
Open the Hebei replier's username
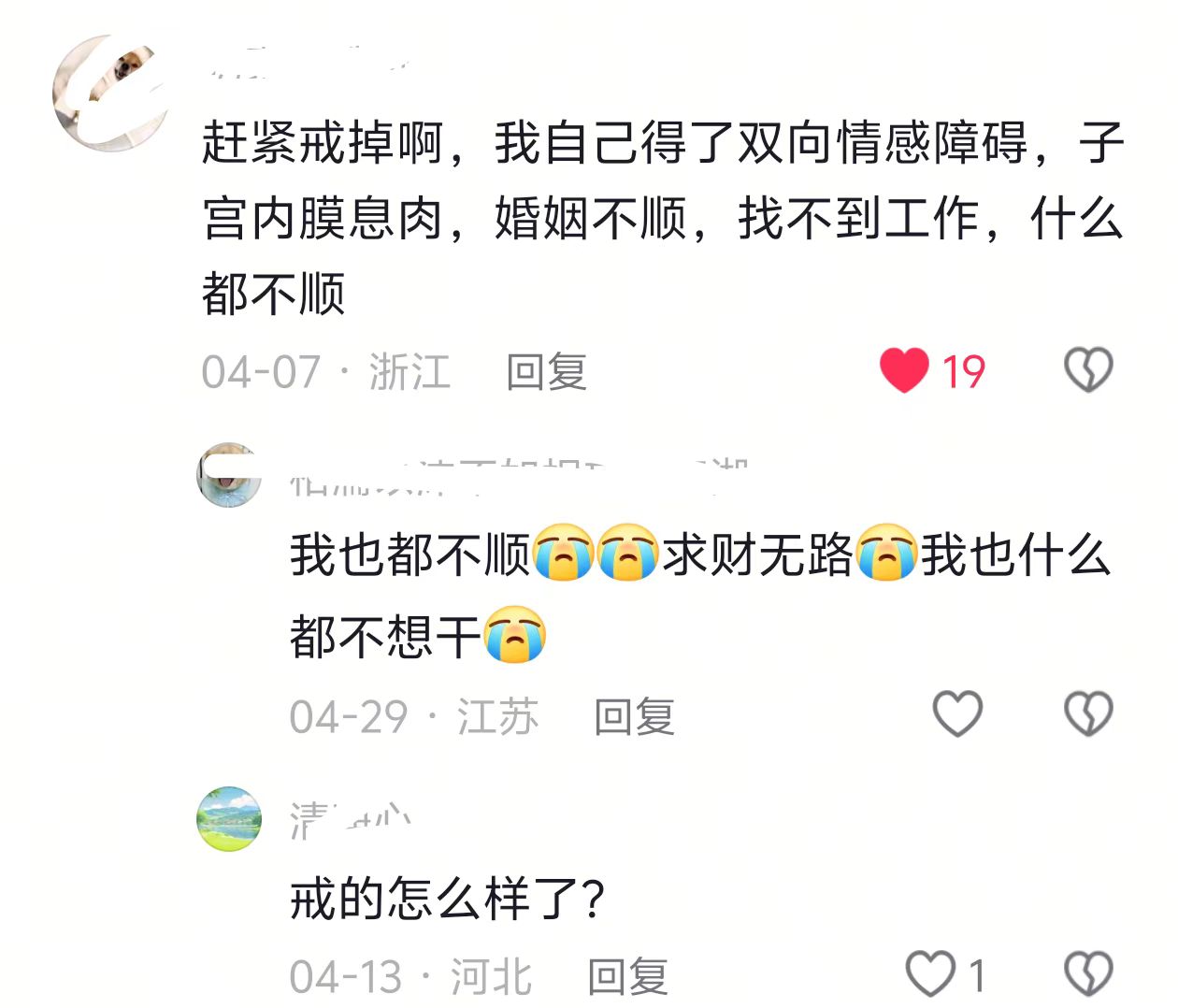point(351,821)
